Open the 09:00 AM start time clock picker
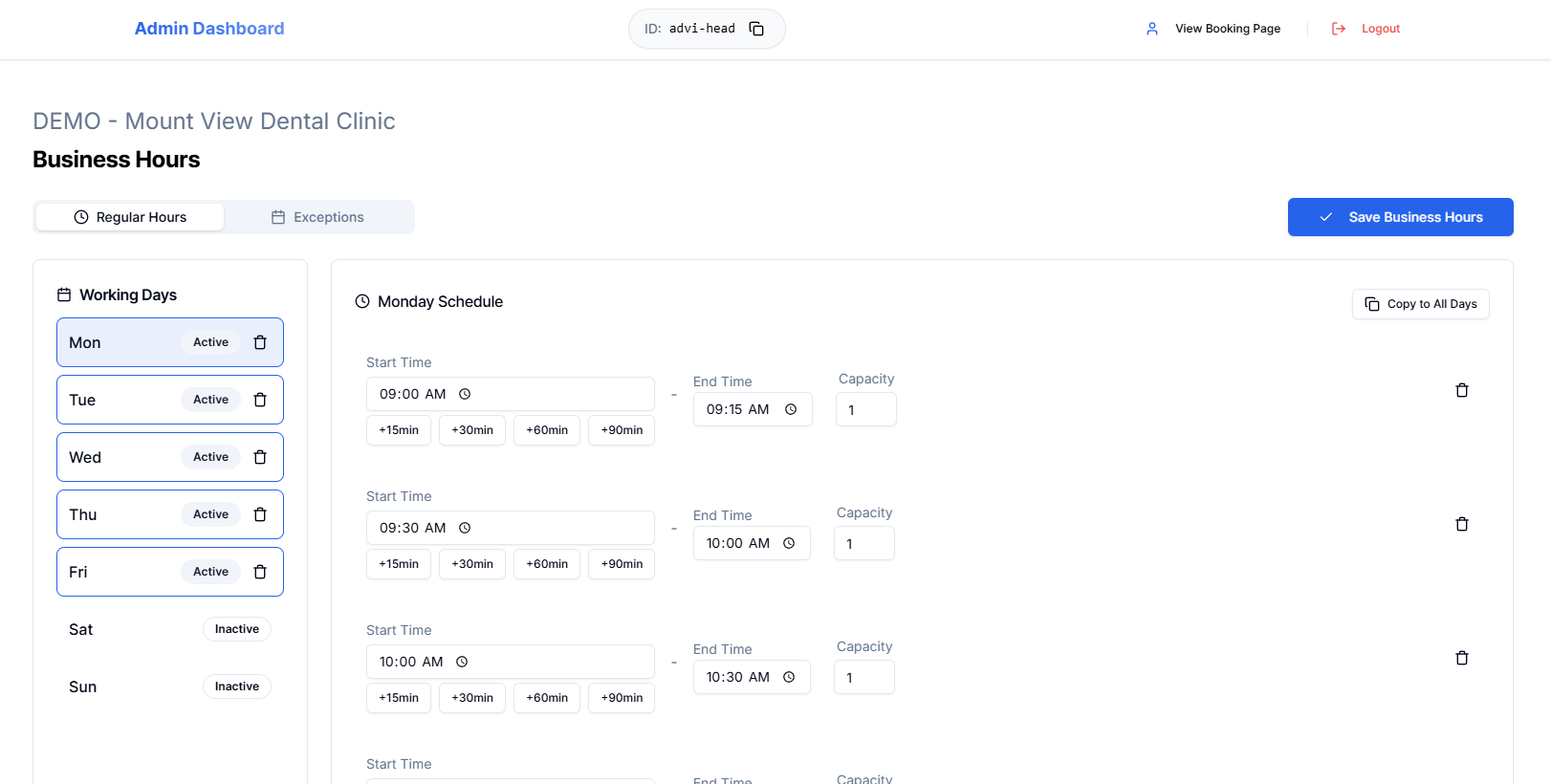The height and width of the screenshot is (784, 1551). pyautogui.click(x=465, y=394)
